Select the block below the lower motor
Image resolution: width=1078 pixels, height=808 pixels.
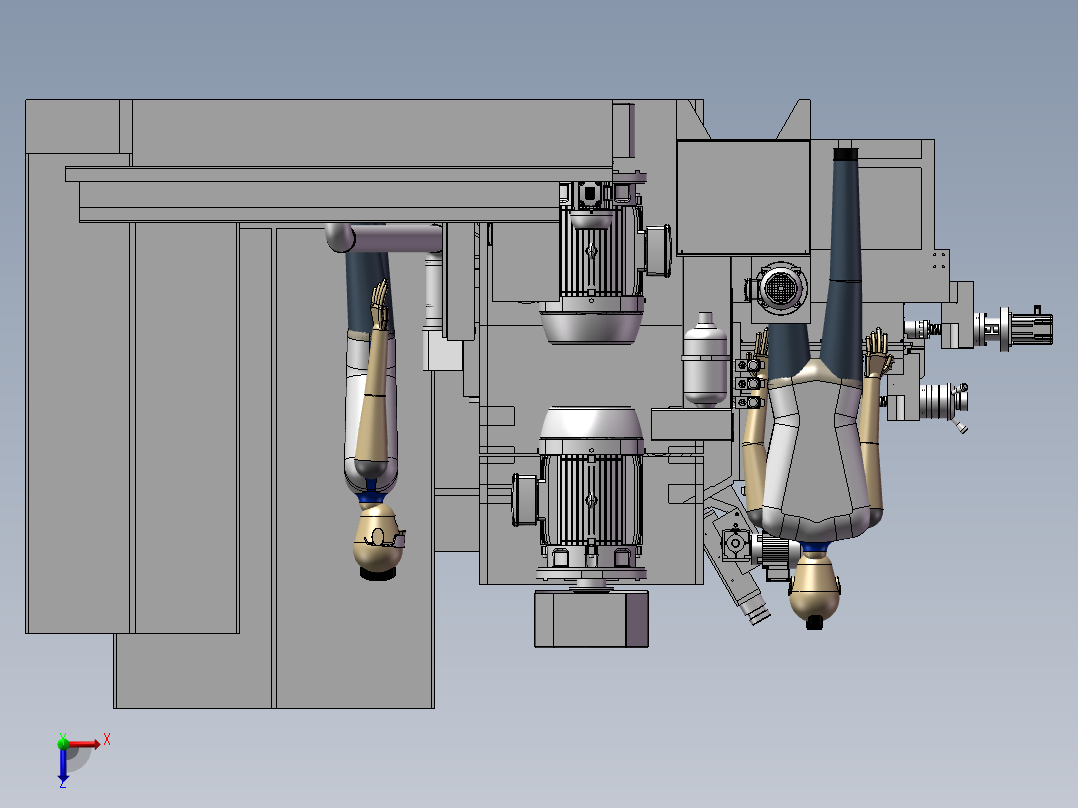591,618
